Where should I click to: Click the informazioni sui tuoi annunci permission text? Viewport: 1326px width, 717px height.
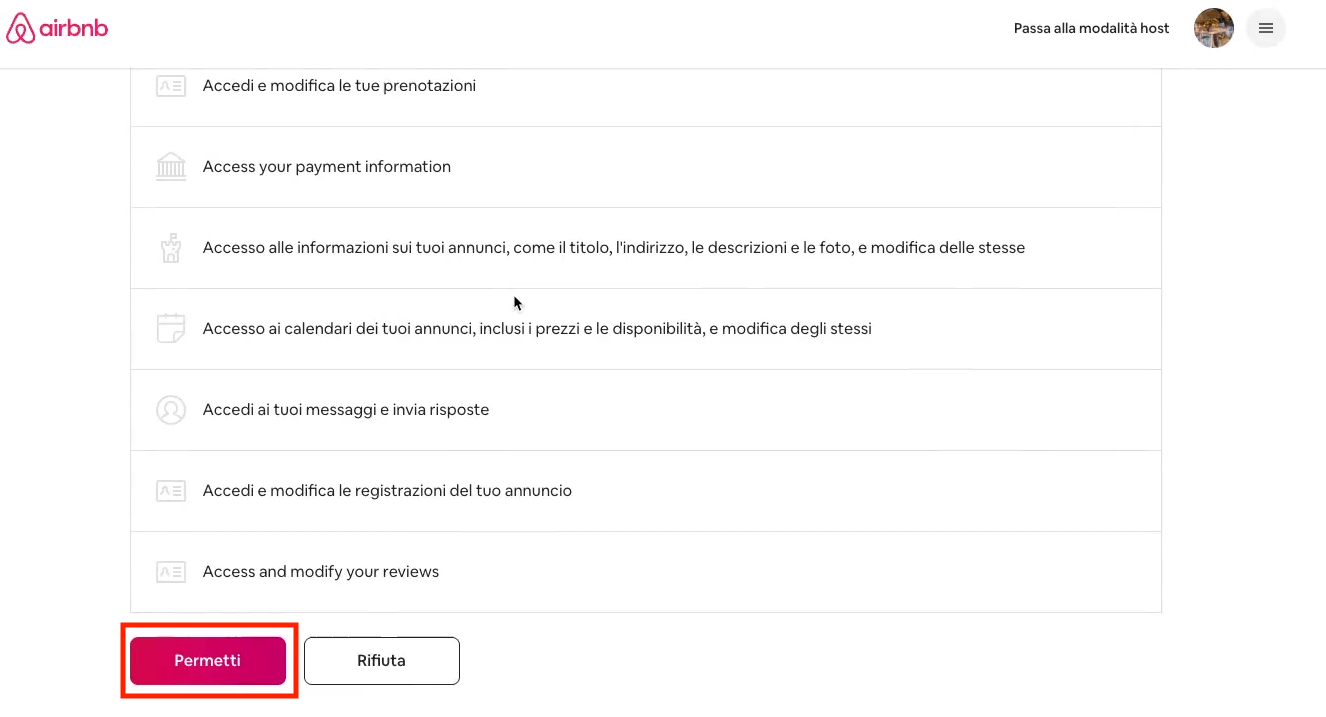click(x=613, y=248)
